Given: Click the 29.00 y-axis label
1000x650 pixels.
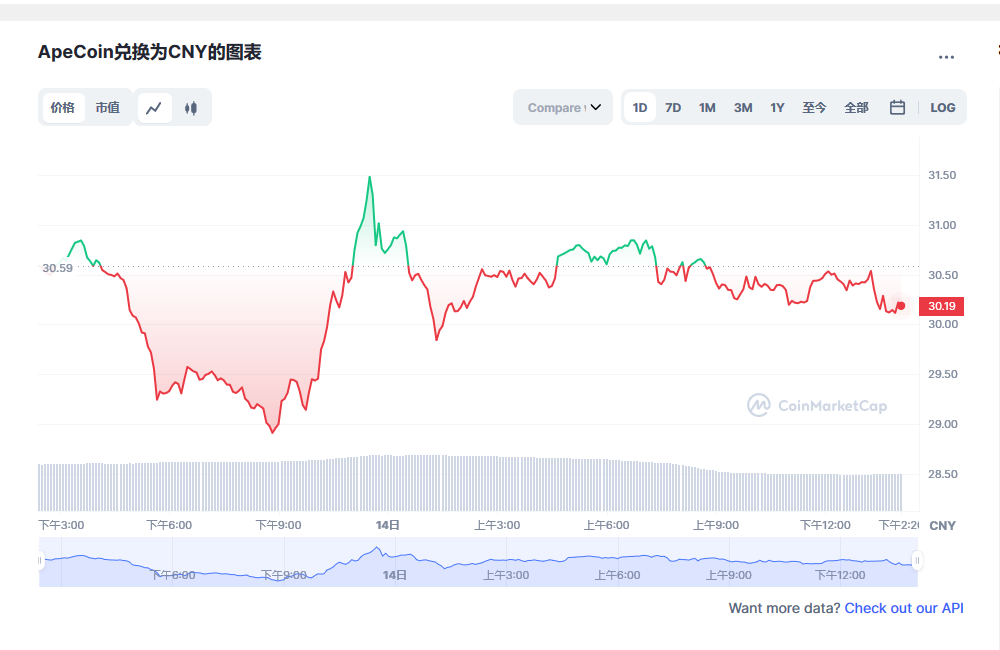Looking at the screenshot, I should coord(943,424).
